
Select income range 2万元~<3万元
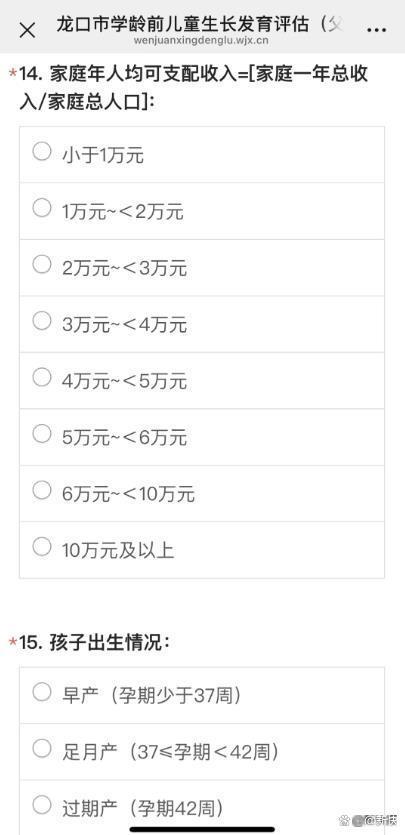pyautogui.click(x=202, y=267)
